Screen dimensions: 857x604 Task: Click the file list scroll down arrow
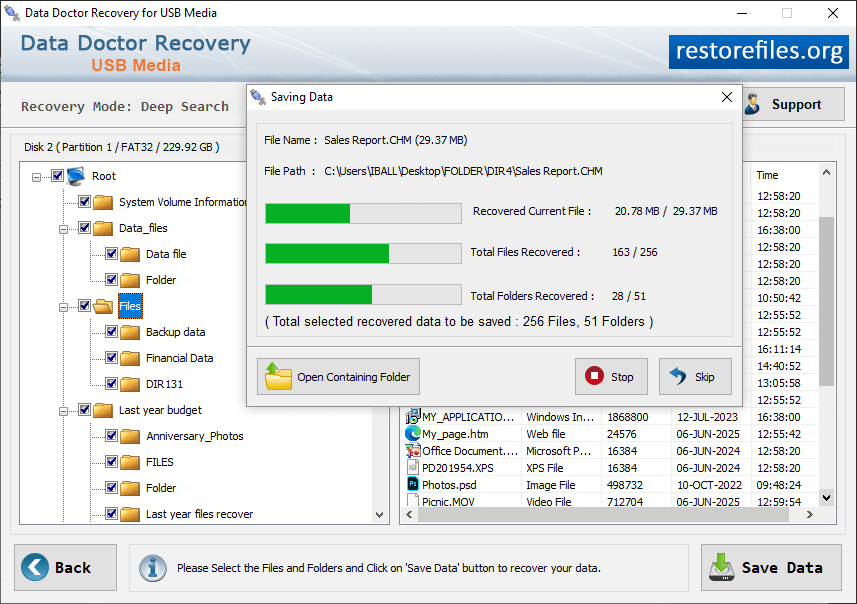826,498
